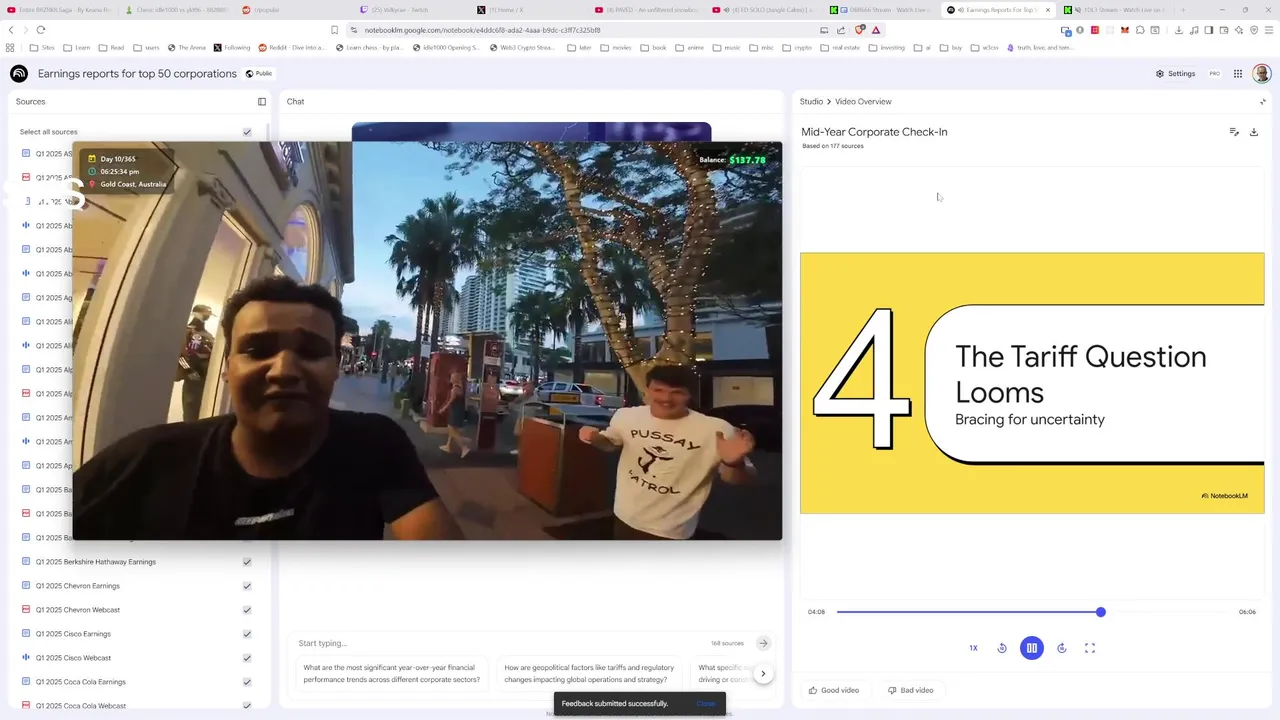Uncheck the Berkshire Hathaway Earnings source
The image size is (1280, 720).
coord(247,562)
